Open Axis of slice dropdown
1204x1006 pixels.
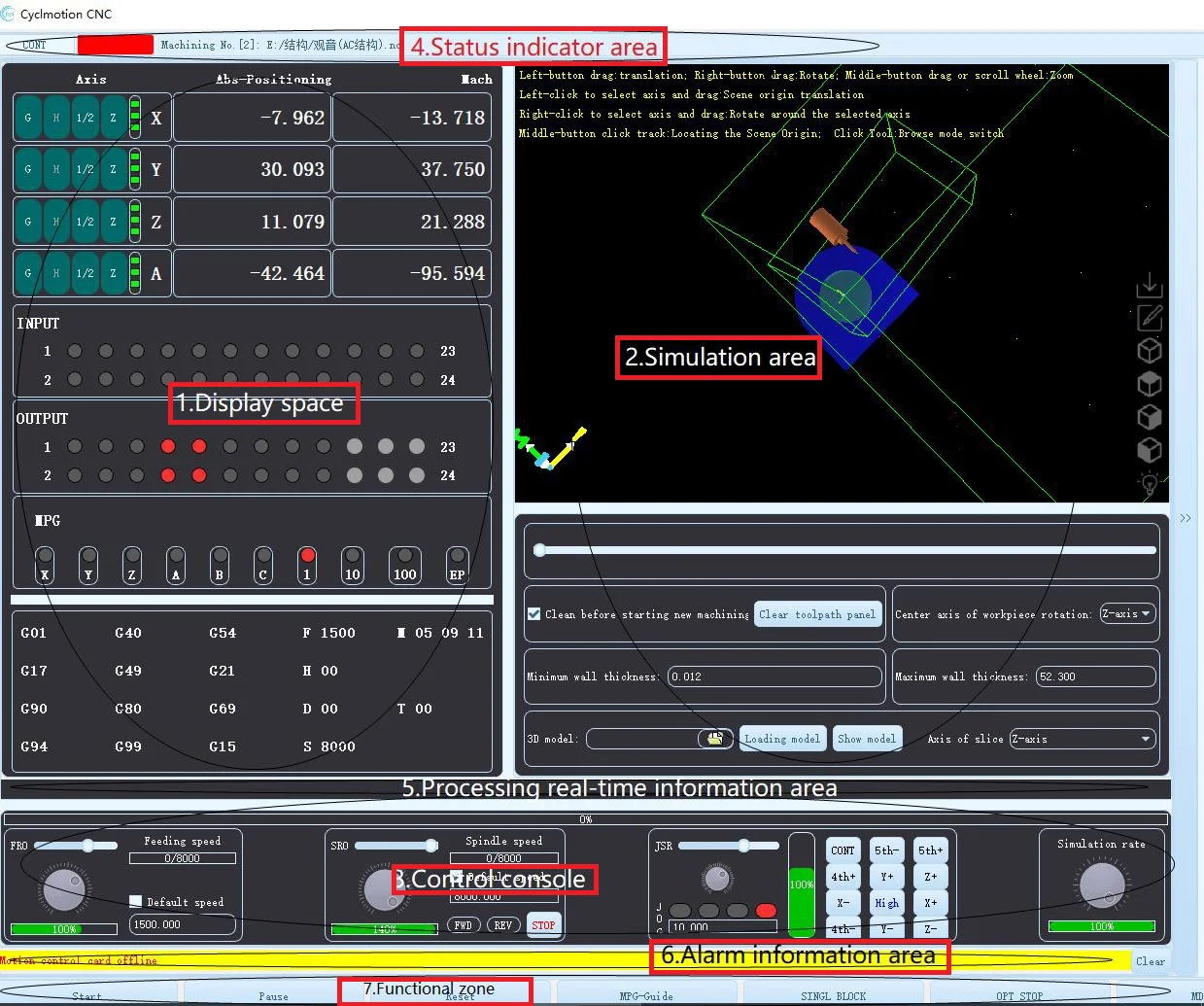(1083, 739)
